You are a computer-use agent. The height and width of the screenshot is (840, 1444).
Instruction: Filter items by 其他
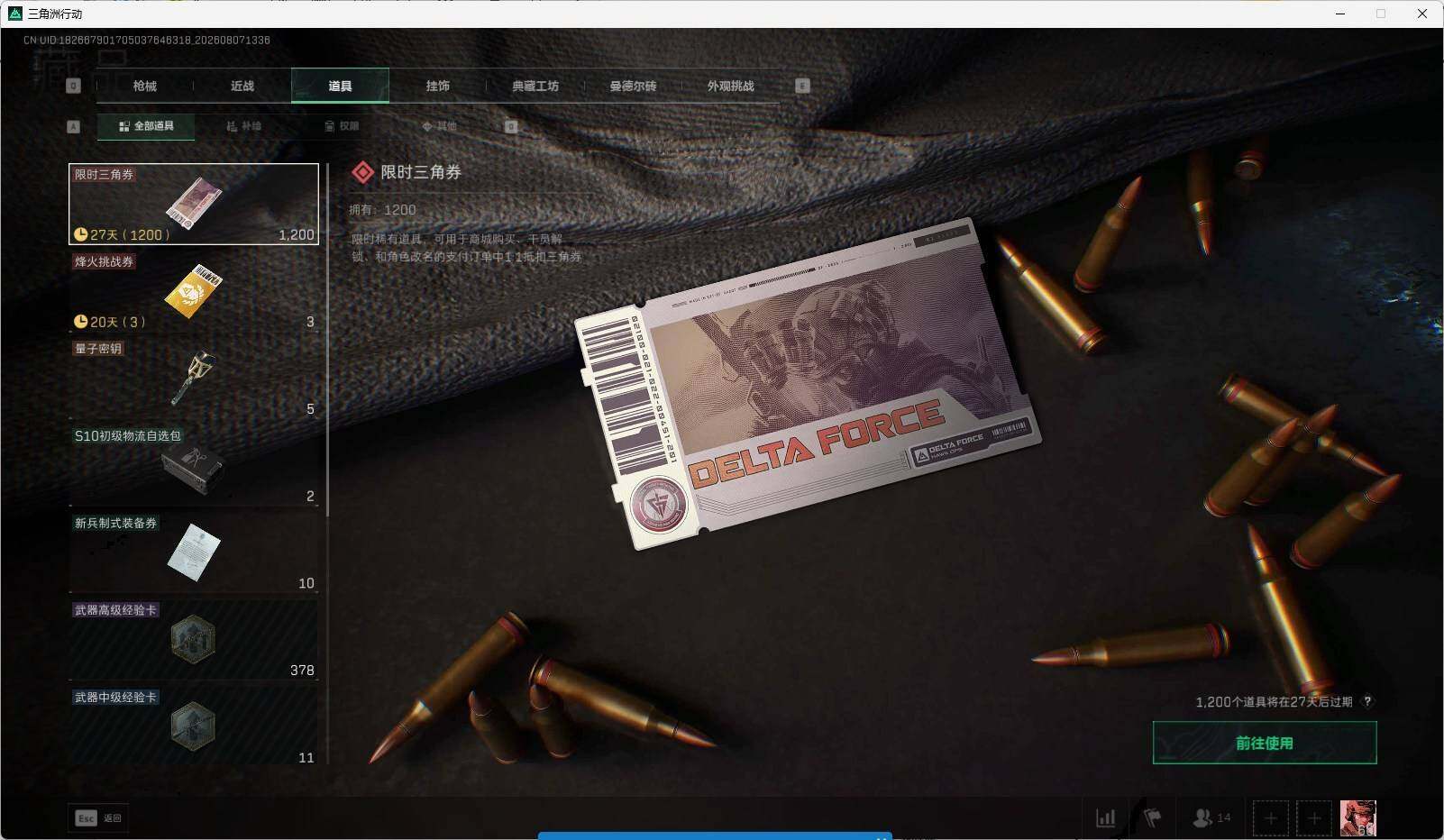coord(439,126)
